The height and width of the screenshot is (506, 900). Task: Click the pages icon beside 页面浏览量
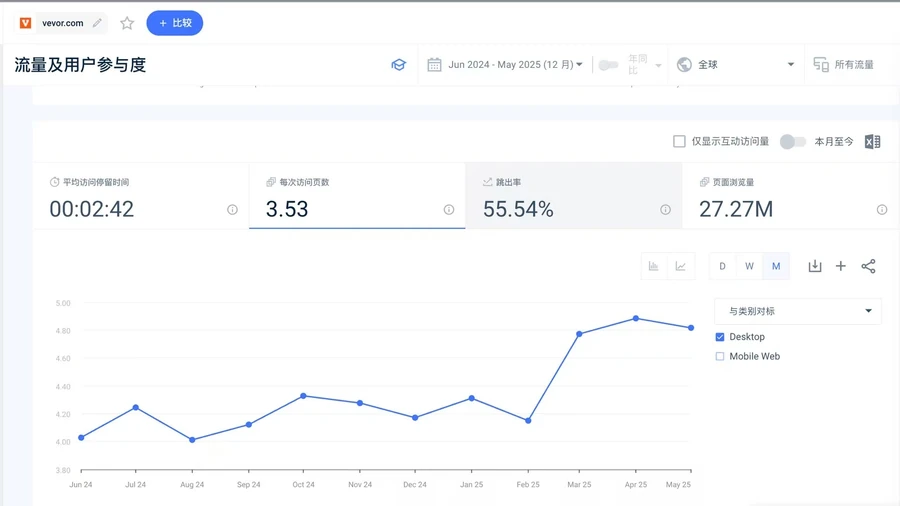pos(704,182)
